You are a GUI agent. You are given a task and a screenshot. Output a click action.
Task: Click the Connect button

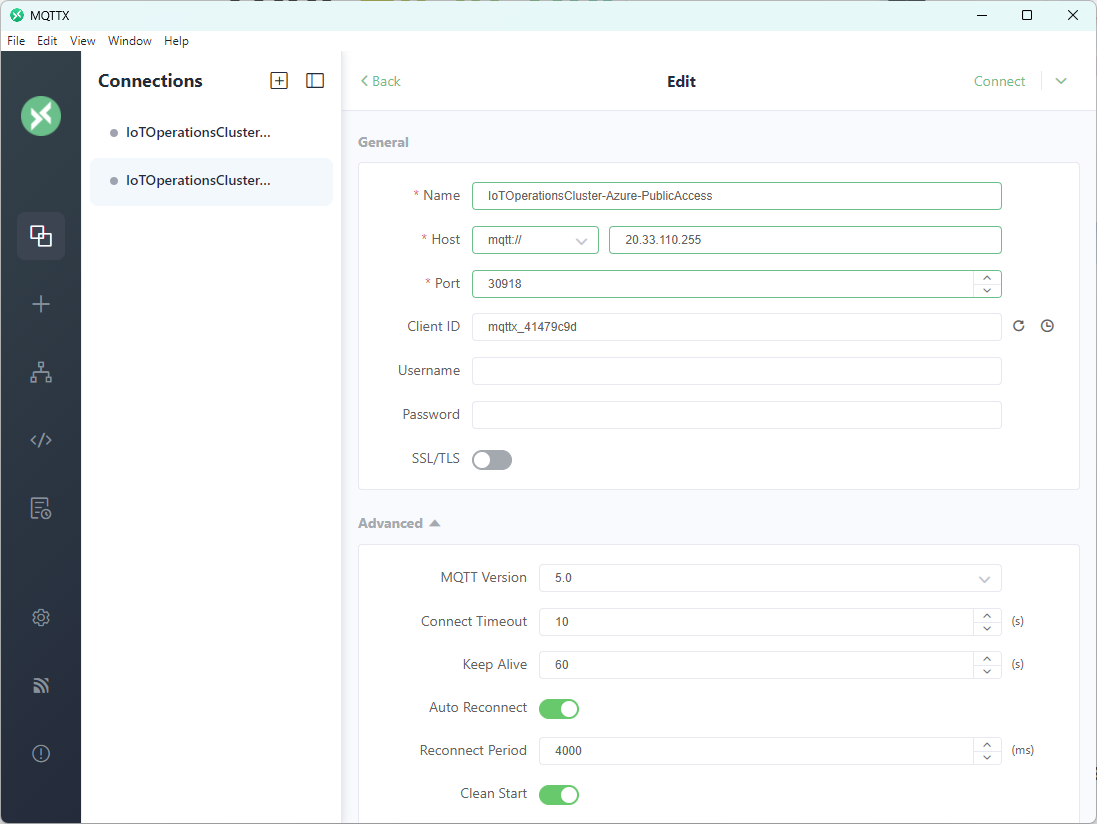coord(999,81)
